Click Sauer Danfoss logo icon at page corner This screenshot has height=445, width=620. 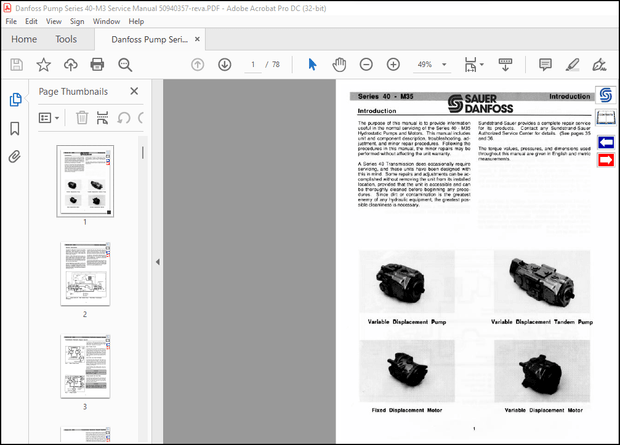click(606, 95)
